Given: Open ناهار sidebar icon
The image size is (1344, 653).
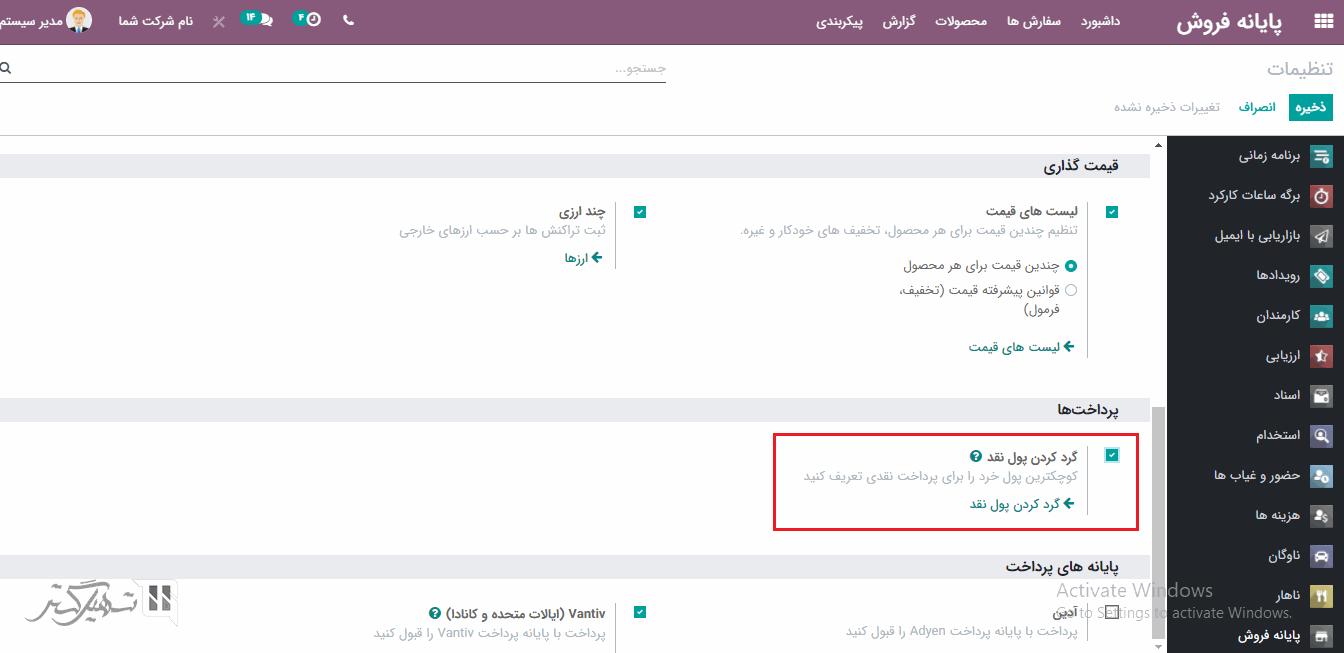Looking at the screenshot, I should click(1322, 597).
